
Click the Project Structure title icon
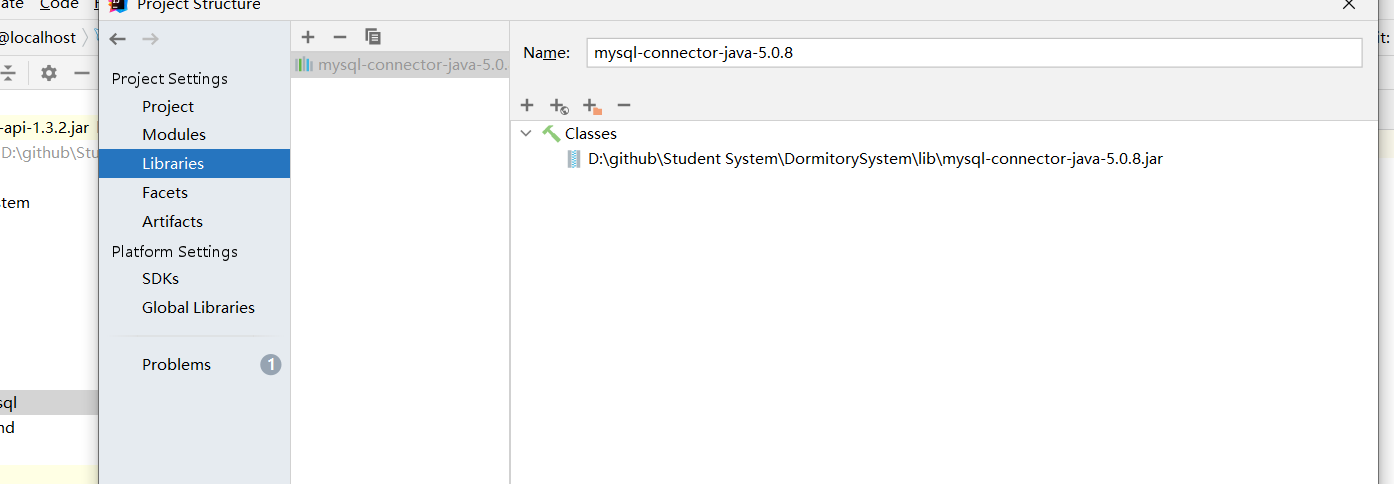(118, 4)
